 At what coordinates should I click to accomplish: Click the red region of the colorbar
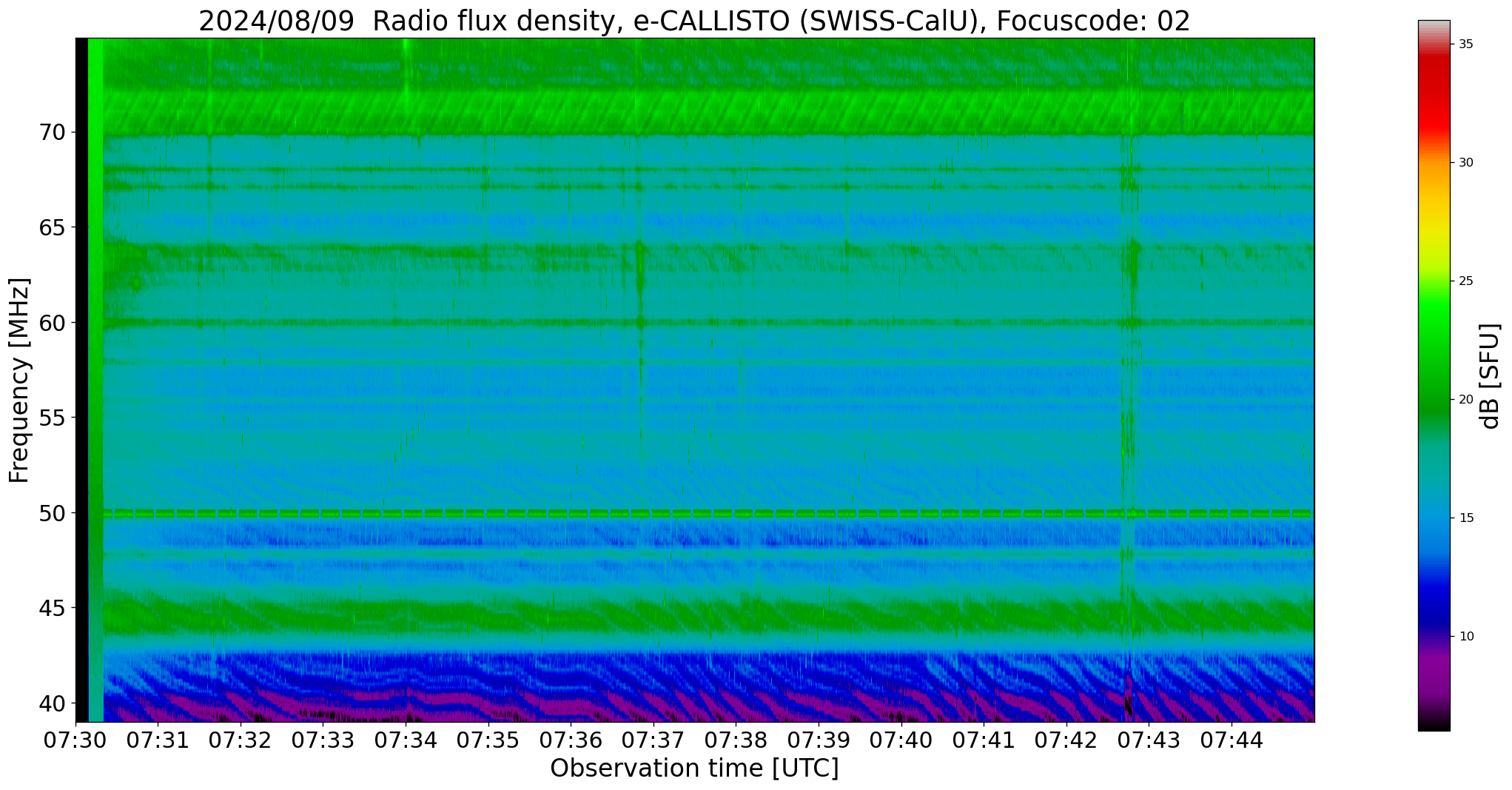tap(1434, 96)
